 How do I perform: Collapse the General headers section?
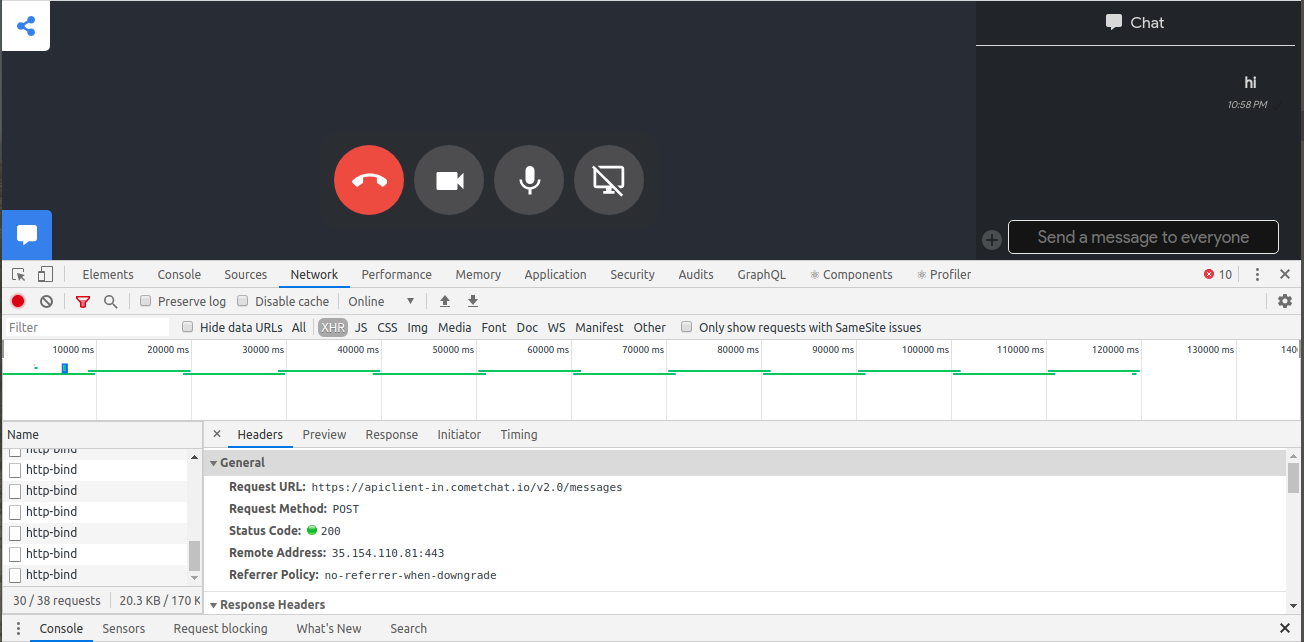tap(242, 463)
